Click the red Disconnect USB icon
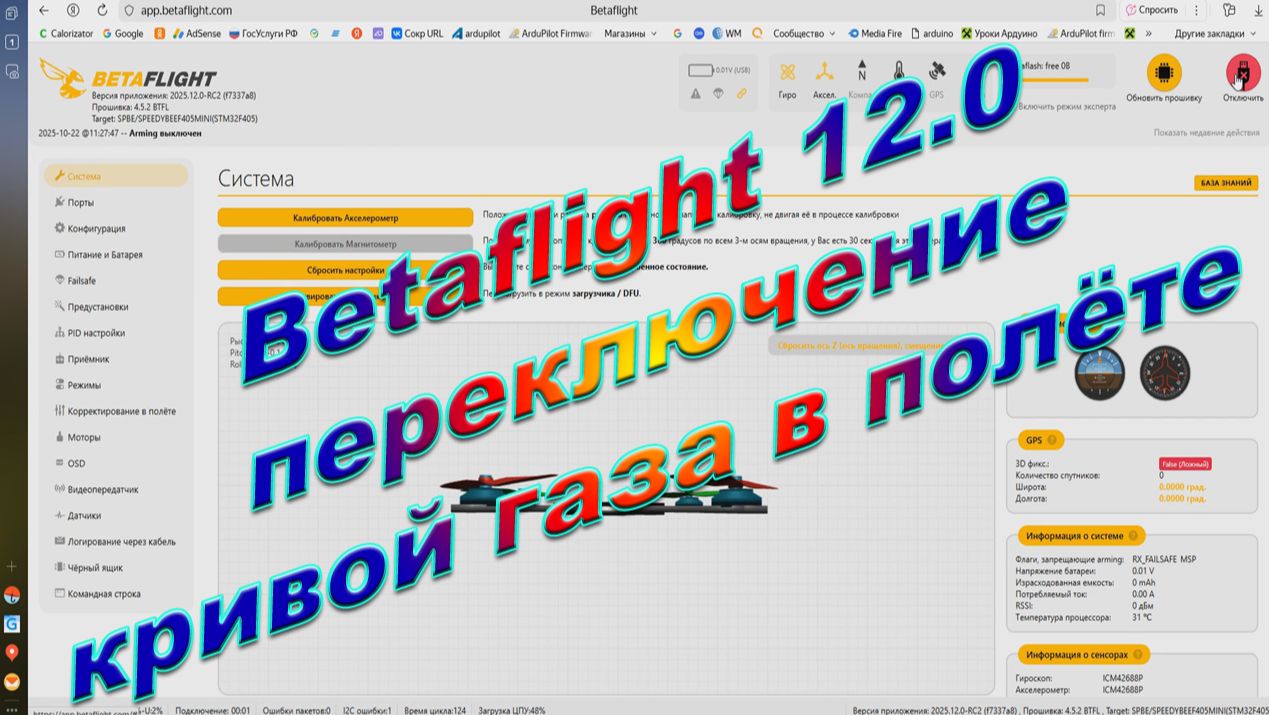Image resolution: width=1270 pixels, height=715 pixels. click(x=1242, y=73)
